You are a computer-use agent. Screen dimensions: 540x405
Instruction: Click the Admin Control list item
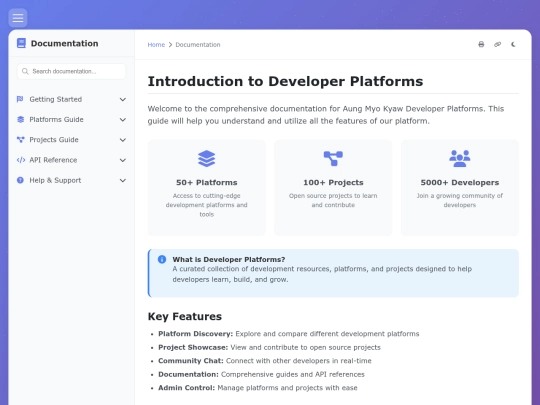[x=258, y=388]
